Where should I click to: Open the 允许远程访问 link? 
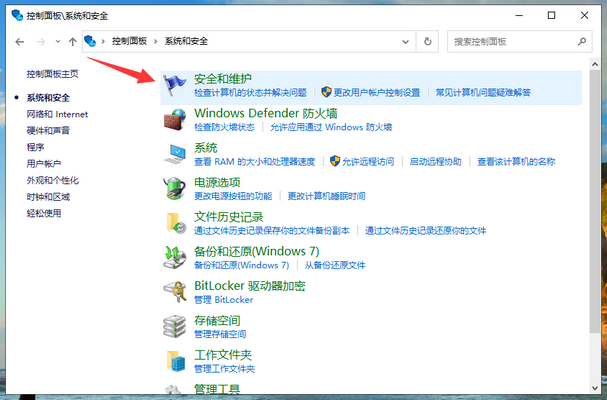pos(367,161)
